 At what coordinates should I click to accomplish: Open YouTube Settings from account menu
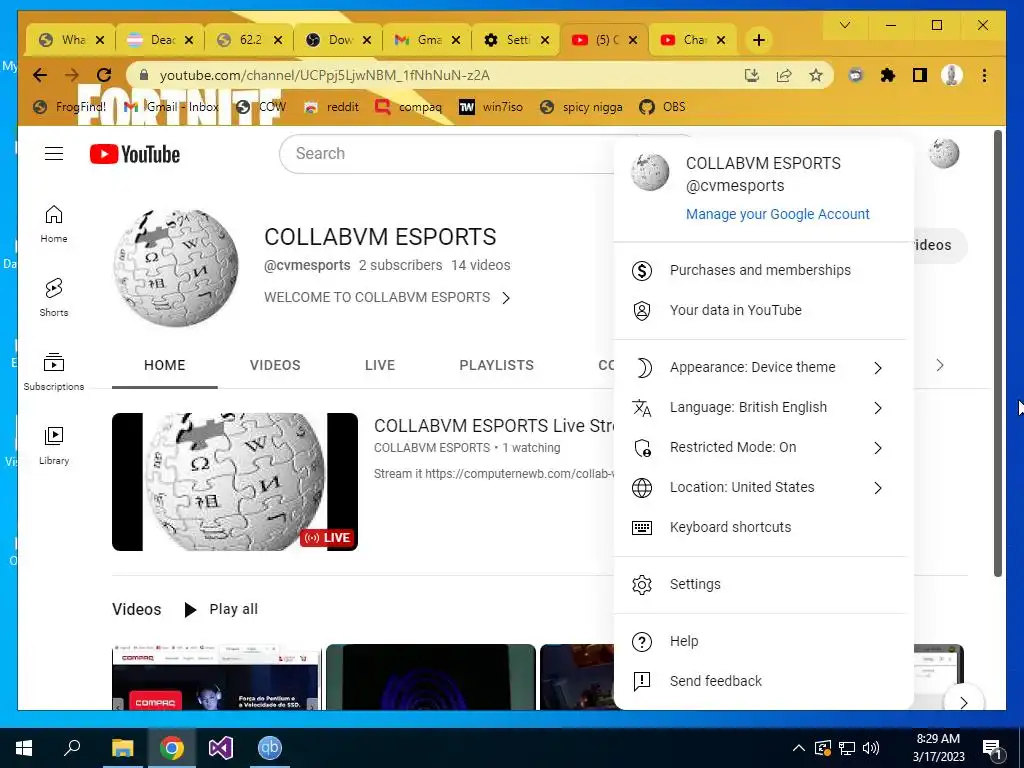[x=760, y=584]
